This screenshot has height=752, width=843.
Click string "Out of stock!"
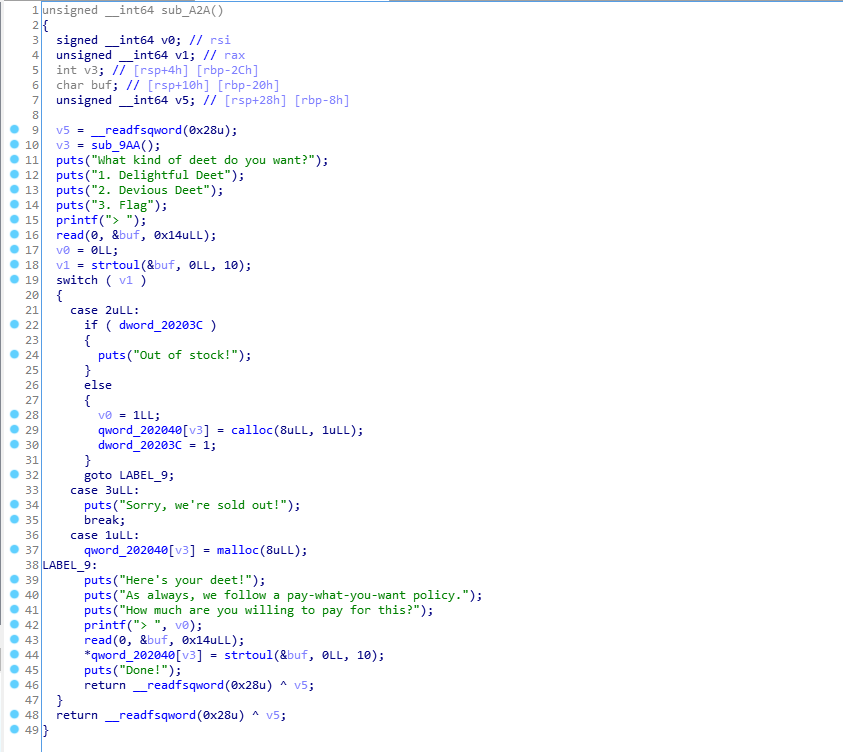click(x=185, y=355)
